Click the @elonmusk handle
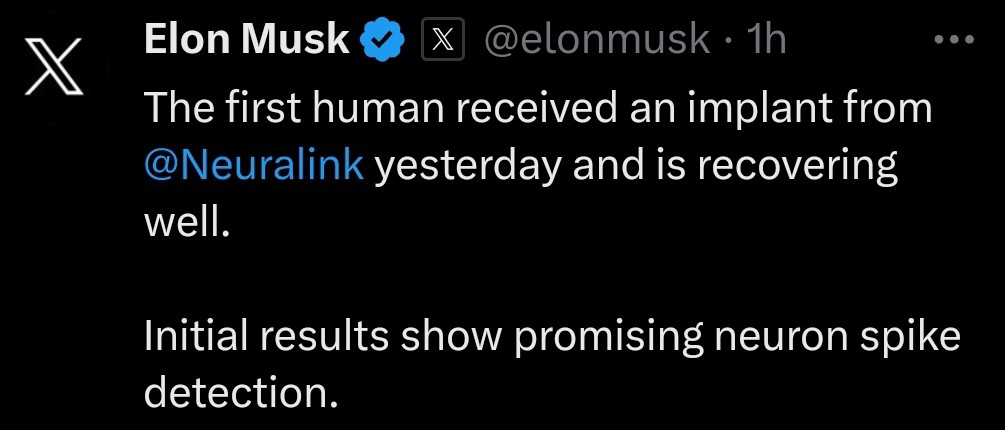The width and height of the screenshot is (1005, 430). [x=597, y=41]
